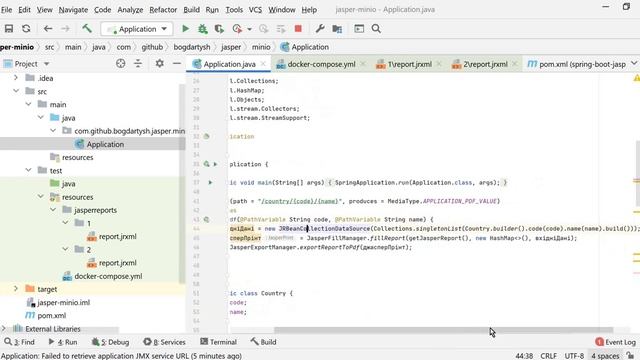This screenshot has height=360, width=640.
Task: Click the Run Anything toolbar icon
Action: 359,29
